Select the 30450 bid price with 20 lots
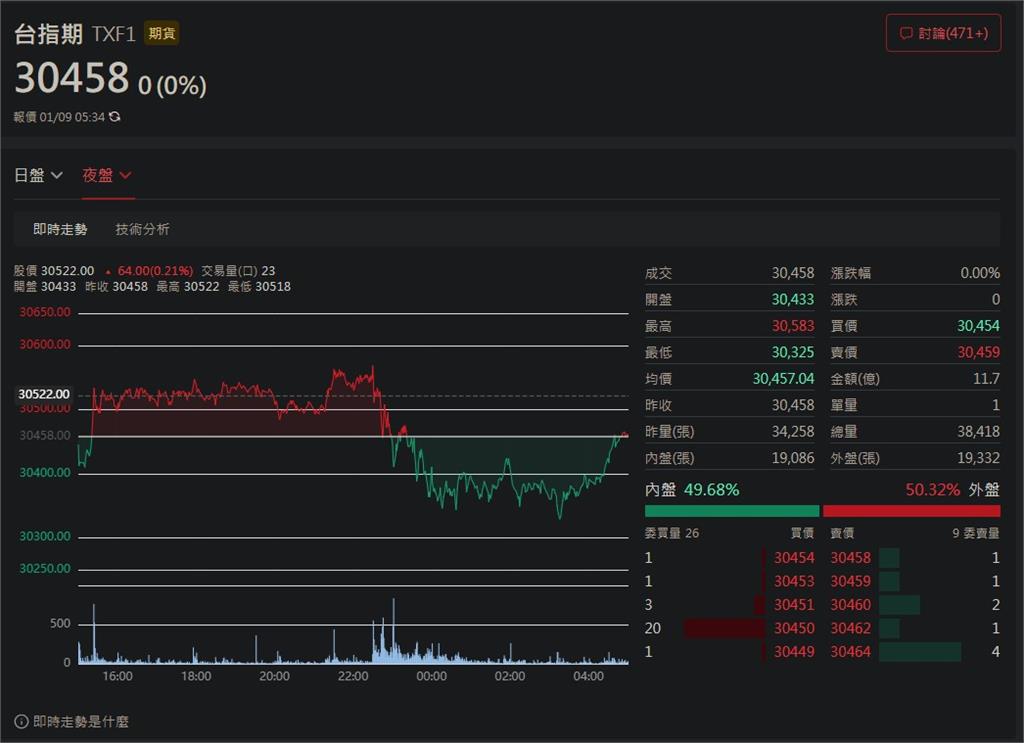Screen dimensions: 1024x743 (794, 628)
